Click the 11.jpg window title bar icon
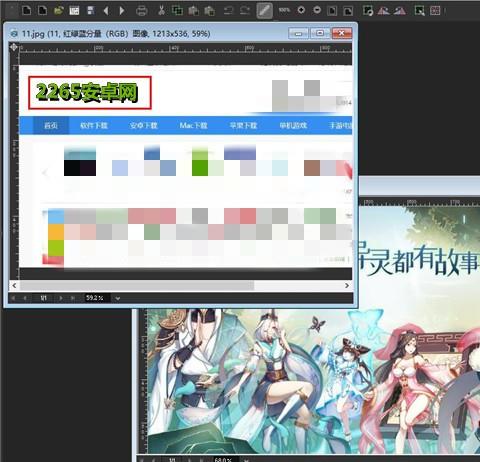The height and width of the screenshot is (462, 480). 14,34
